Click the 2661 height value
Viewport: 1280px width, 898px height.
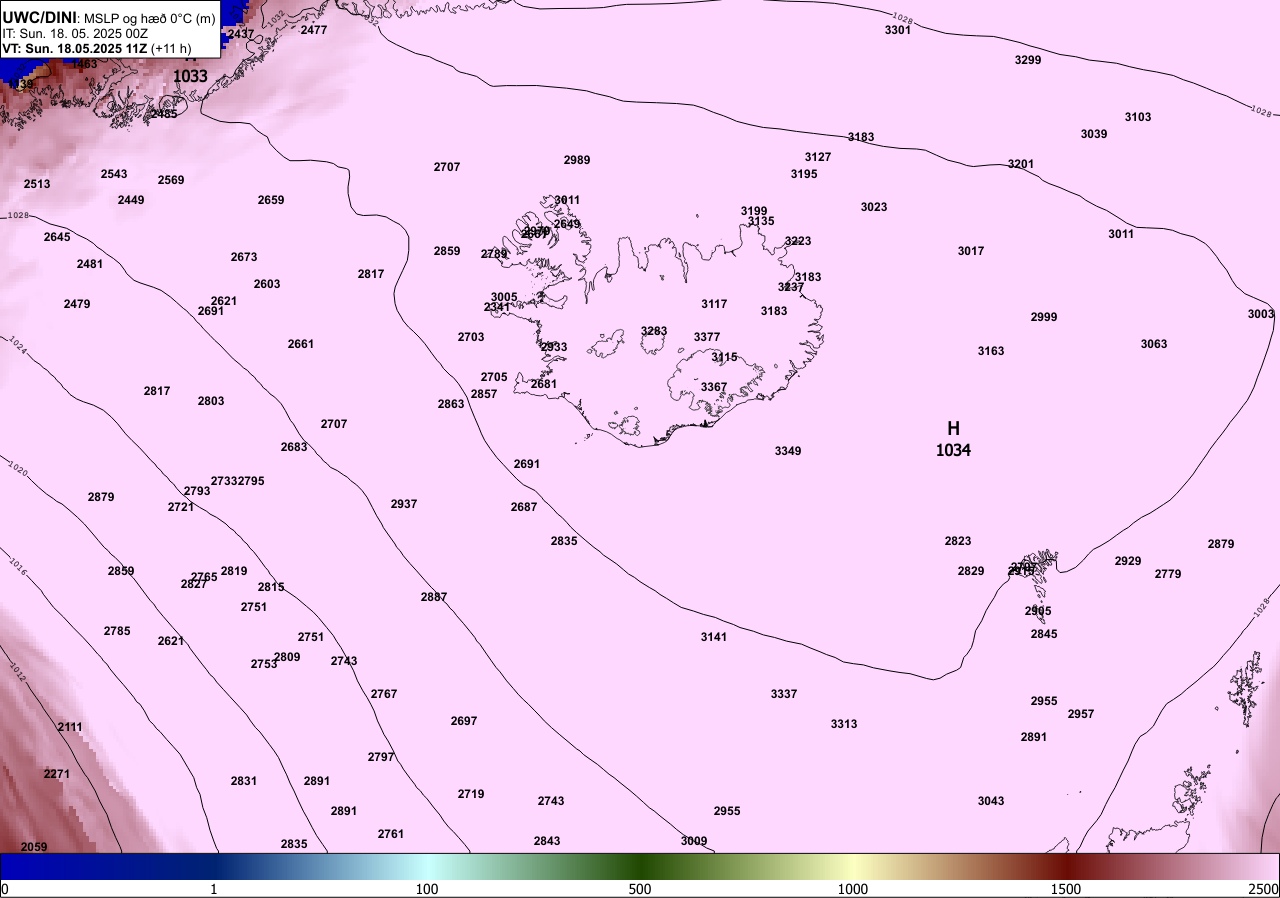[x=301, y=344]
